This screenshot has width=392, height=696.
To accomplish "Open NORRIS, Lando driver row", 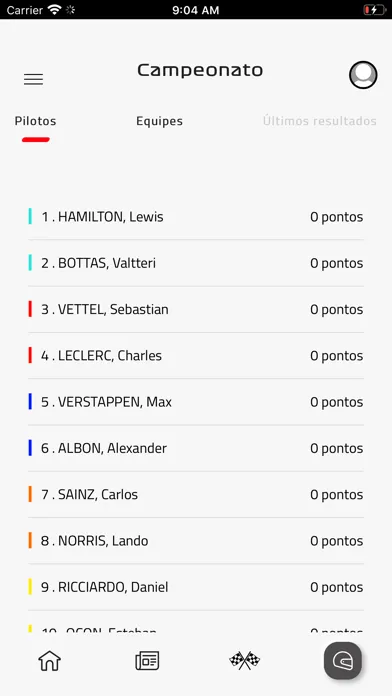I will click(196, 541).
